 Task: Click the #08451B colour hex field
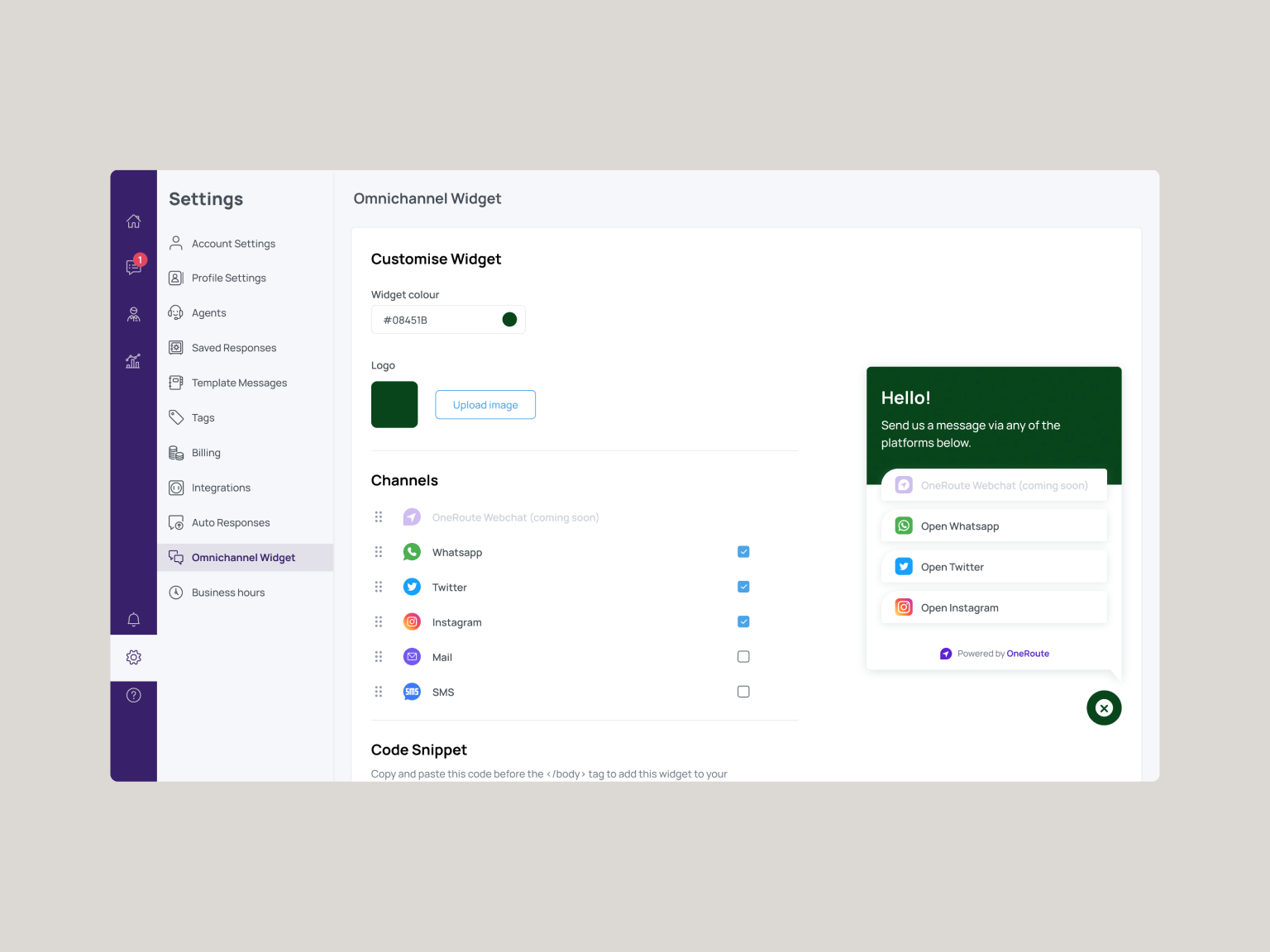point(448,320)
